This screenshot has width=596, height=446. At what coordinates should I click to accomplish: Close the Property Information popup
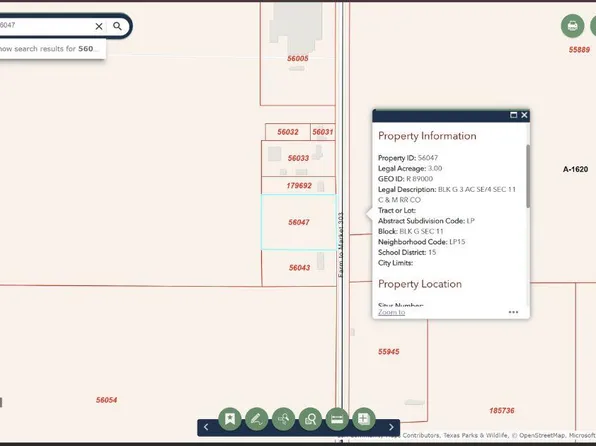coord(524,115)
